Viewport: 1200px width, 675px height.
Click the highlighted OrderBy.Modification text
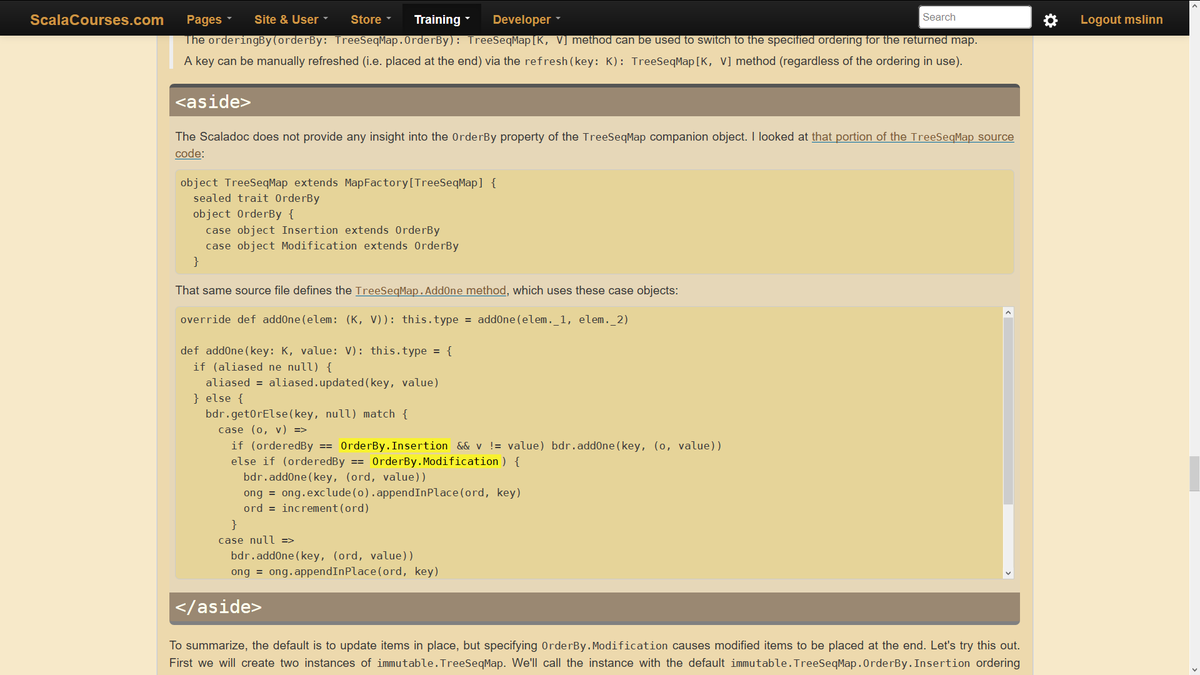click(435, 461)
